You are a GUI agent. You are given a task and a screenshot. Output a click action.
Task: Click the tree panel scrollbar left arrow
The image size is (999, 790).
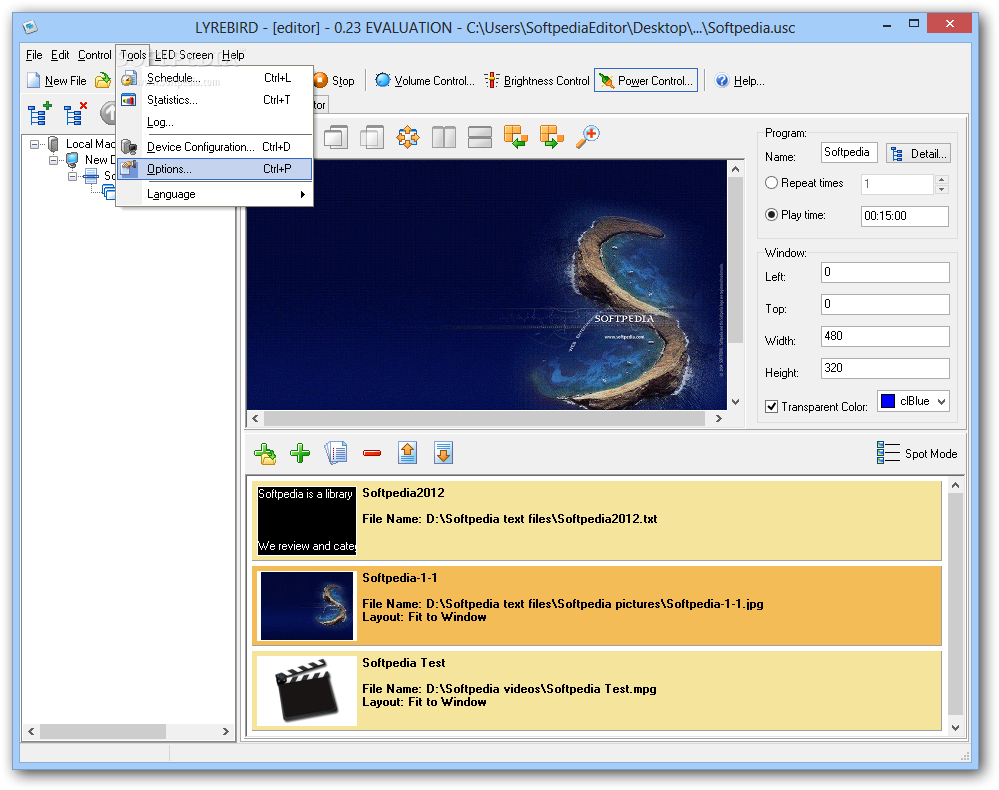[31, 731]
